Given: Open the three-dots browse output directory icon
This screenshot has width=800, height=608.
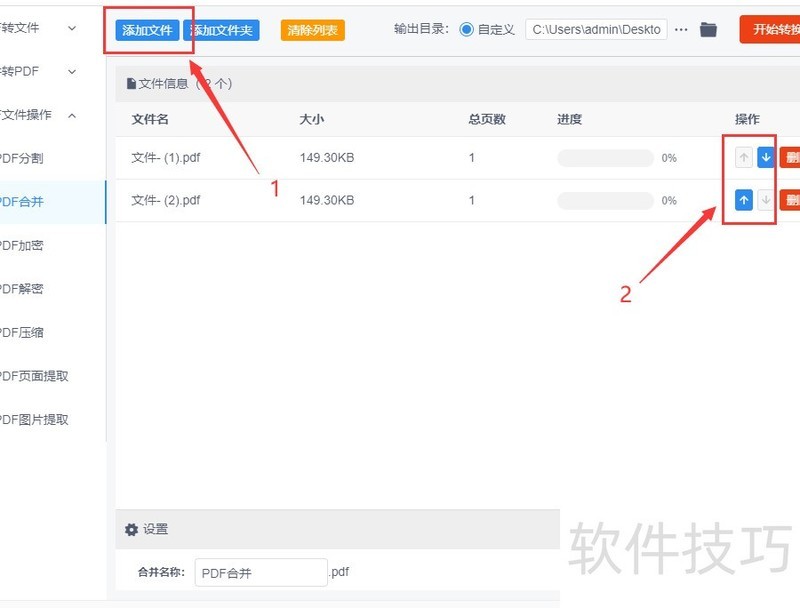Looking at the screenshot, I should (681, 30).
